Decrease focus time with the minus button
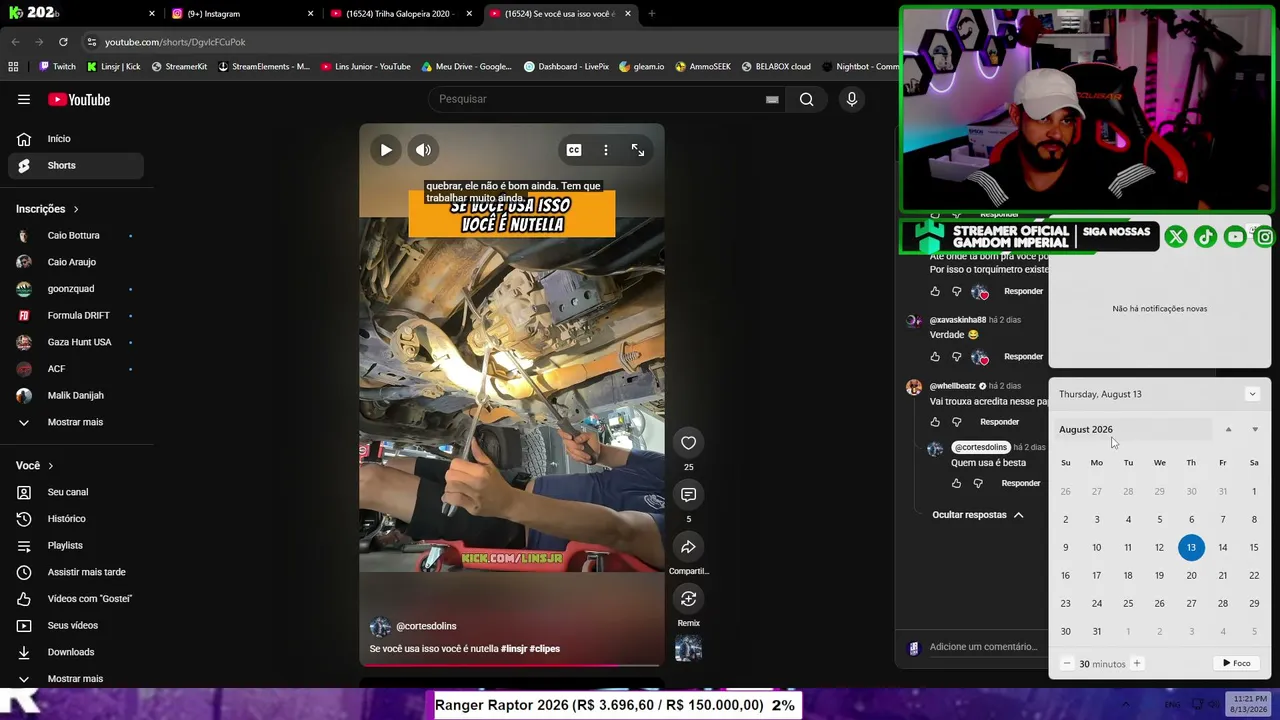Viewport: 1280px width, 720px height. 1067,664
